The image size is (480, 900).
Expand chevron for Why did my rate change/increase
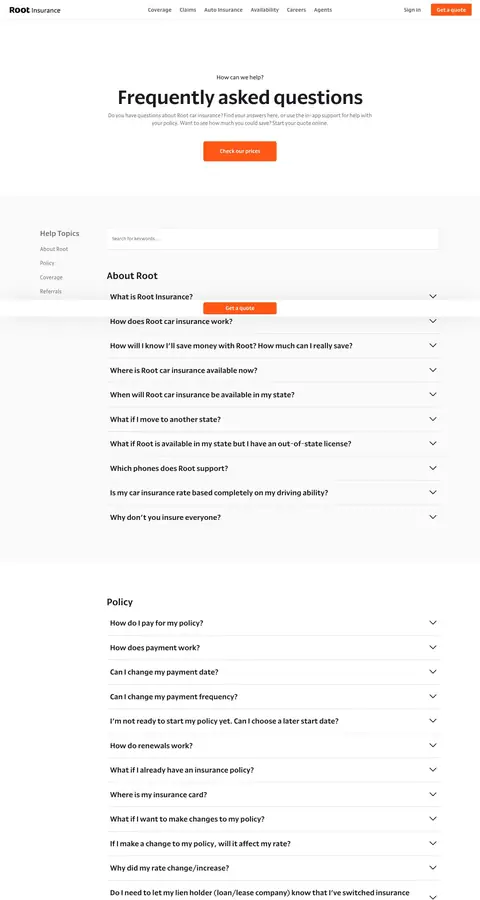[433, 868]
